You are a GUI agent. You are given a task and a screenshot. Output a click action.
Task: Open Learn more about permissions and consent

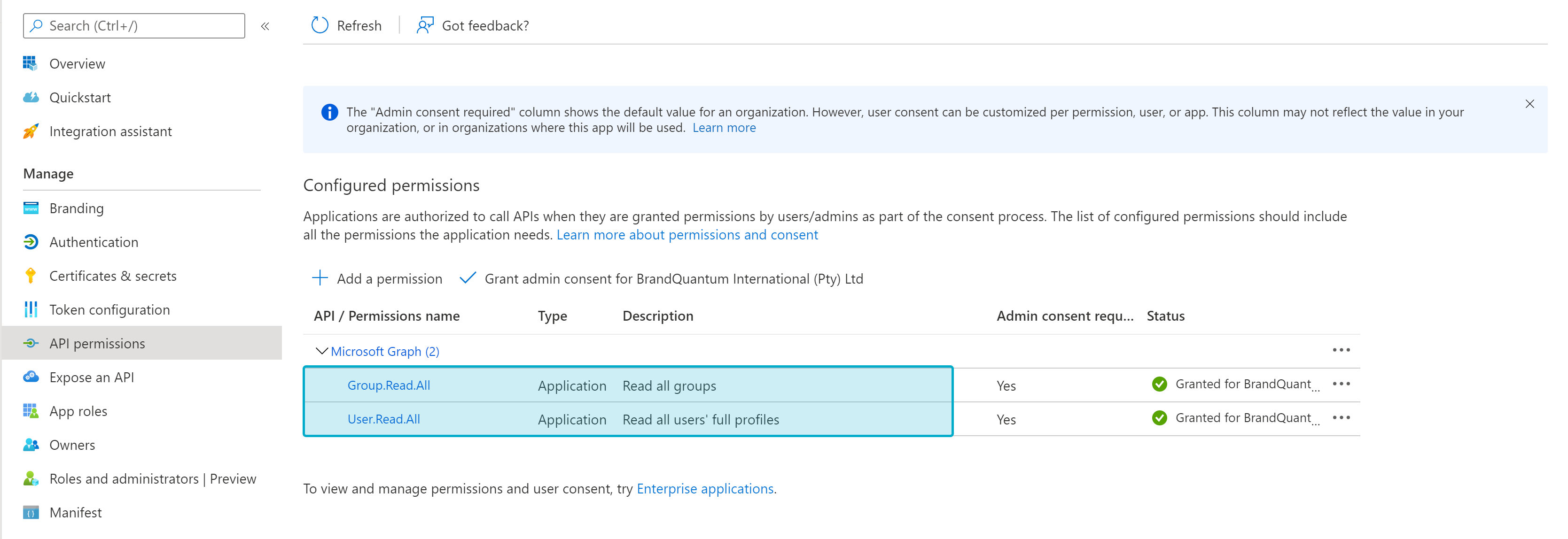click(687, 235)
